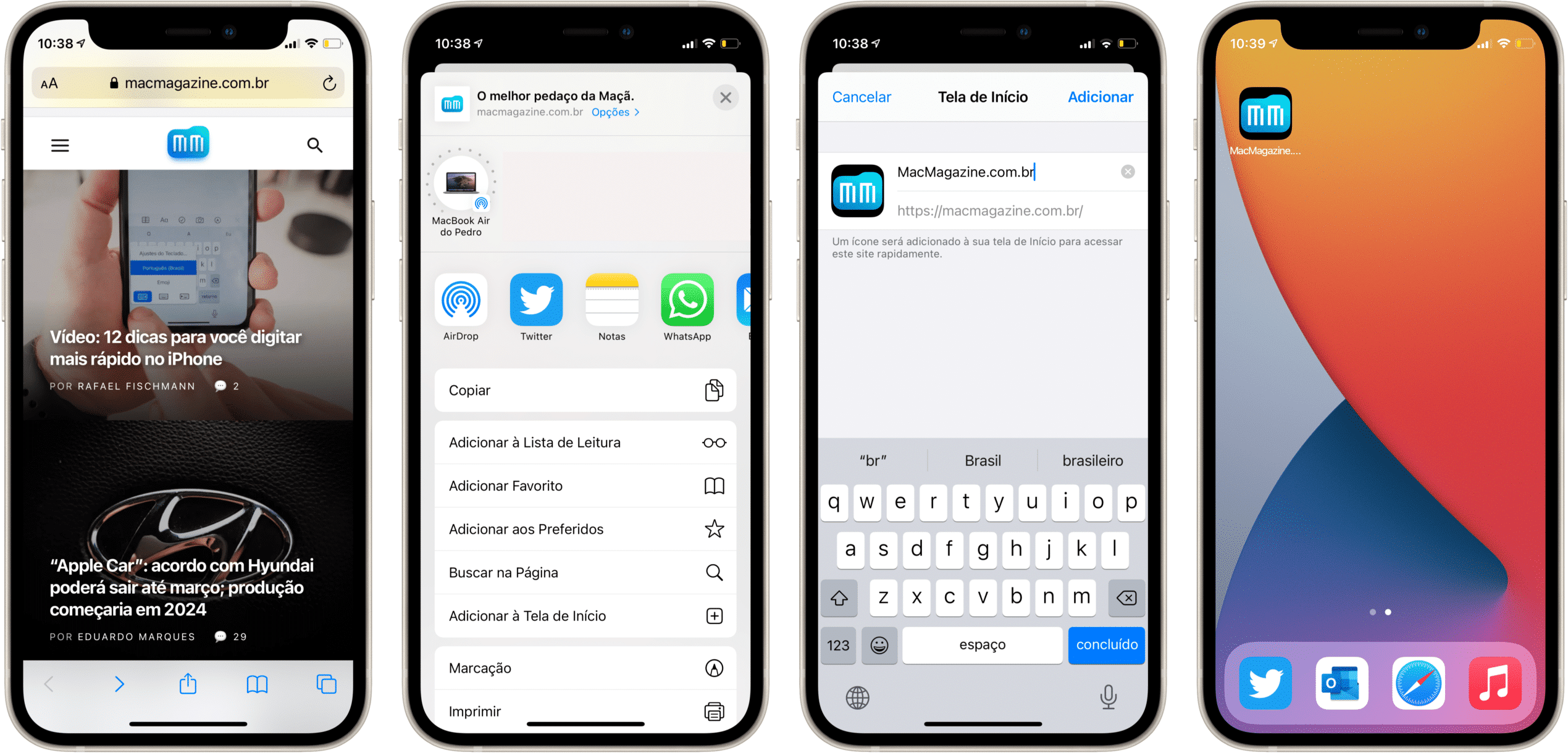Tap the WhatsApp icon in share sheet

tap(688, 300)
